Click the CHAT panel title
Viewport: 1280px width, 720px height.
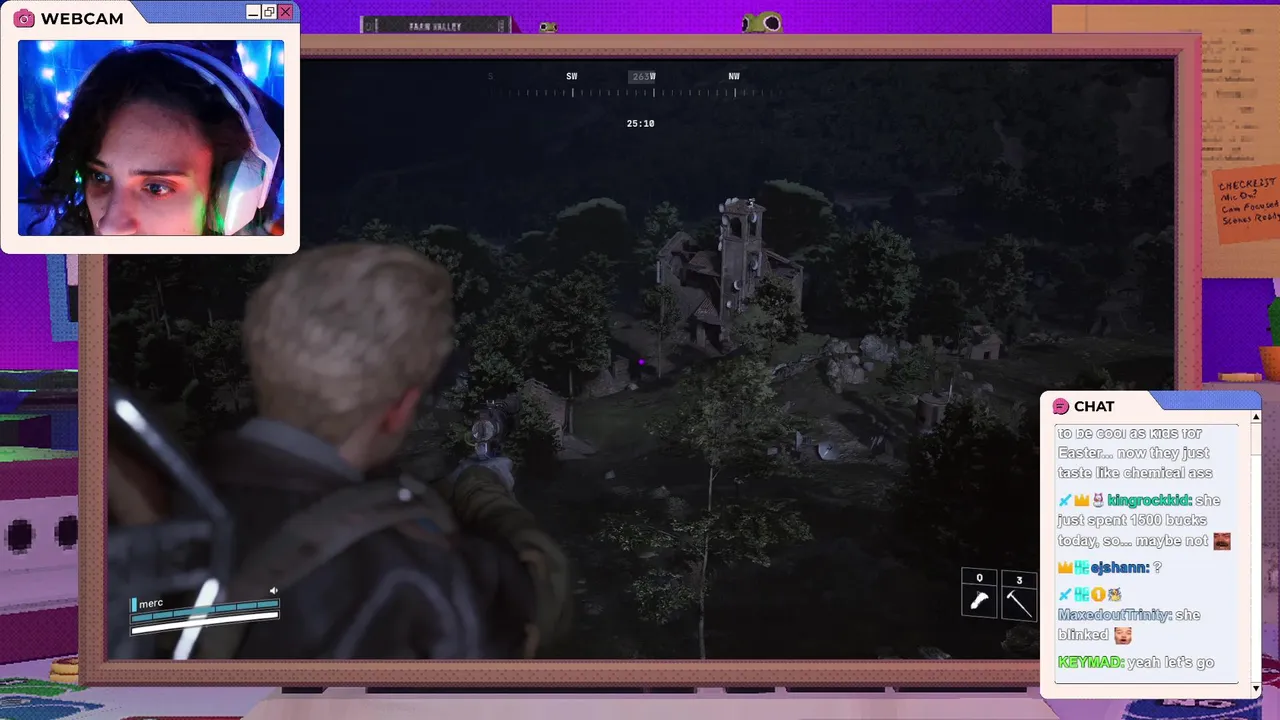(1094, 406)
